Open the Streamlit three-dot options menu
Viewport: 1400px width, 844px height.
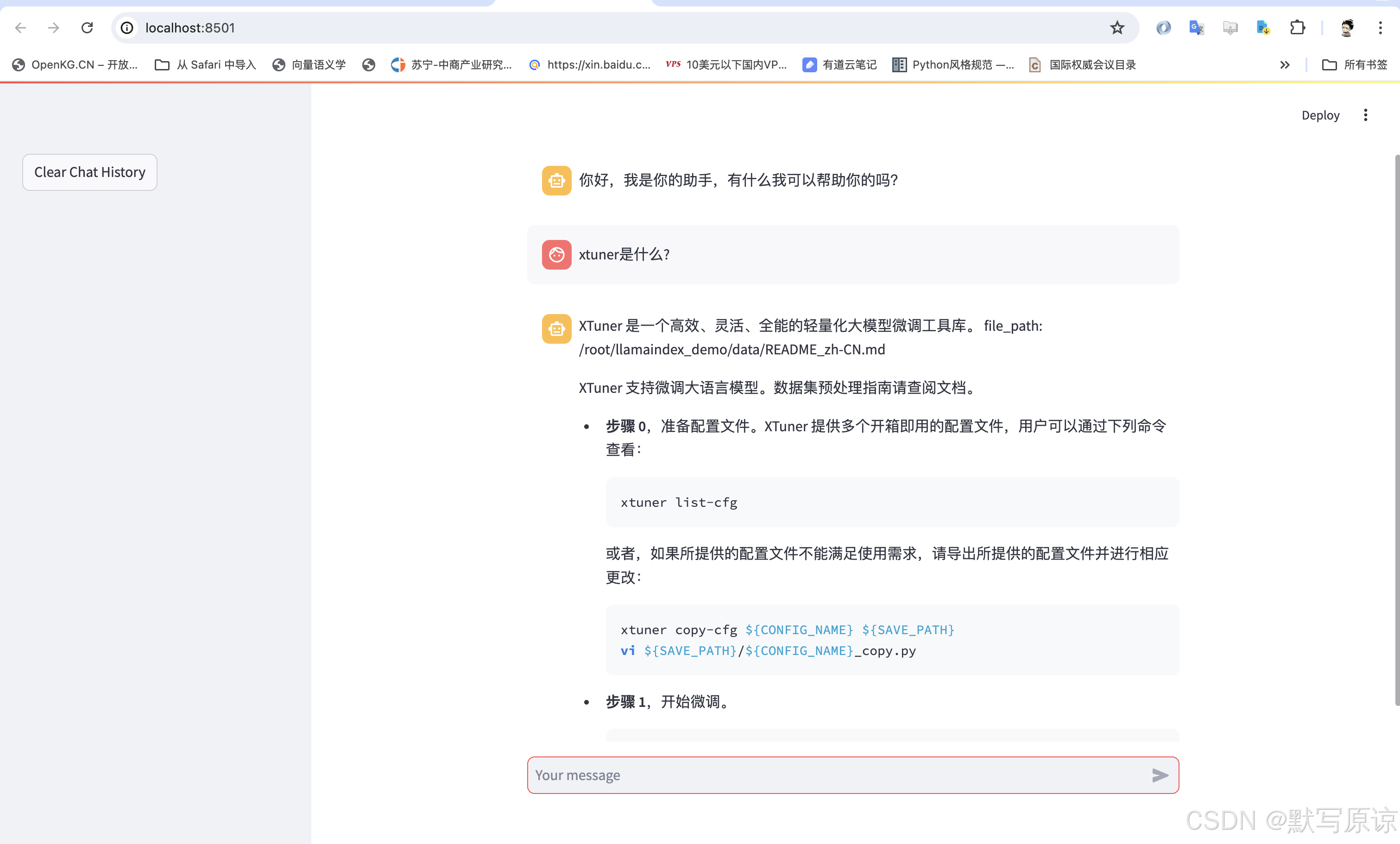[1366, 115]
